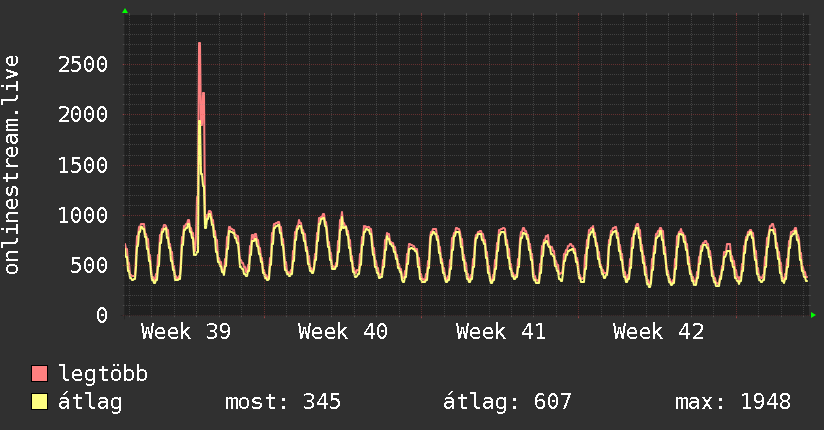The width and height of the screenshot is (824, 430).
Task: Click the max: 1948 statistic
Action: (733, 402)
